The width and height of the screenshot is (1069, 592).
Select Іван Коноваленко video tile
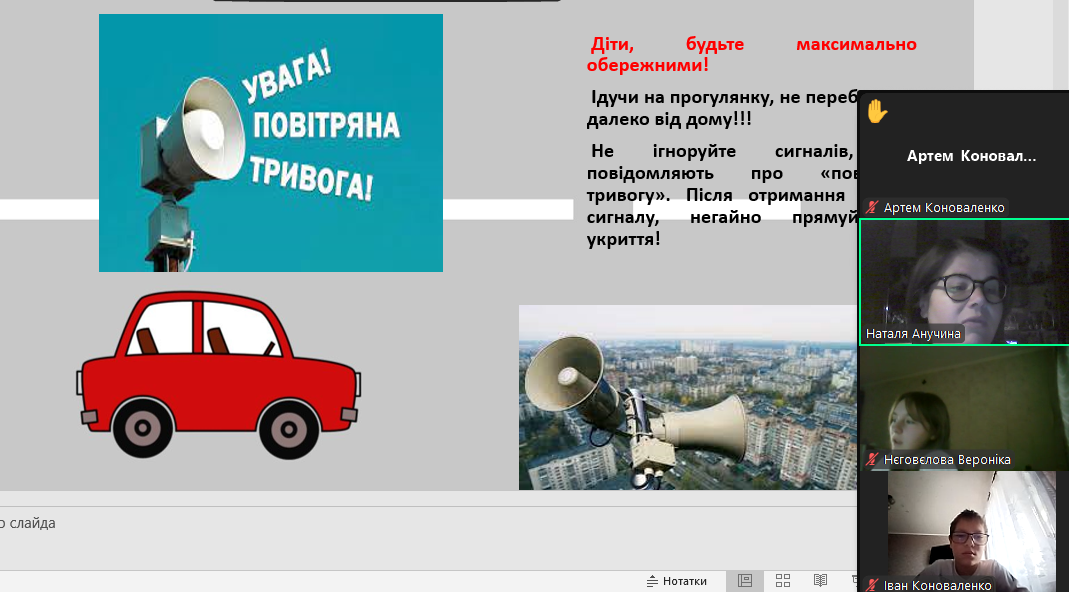click(x=964, y=525)
